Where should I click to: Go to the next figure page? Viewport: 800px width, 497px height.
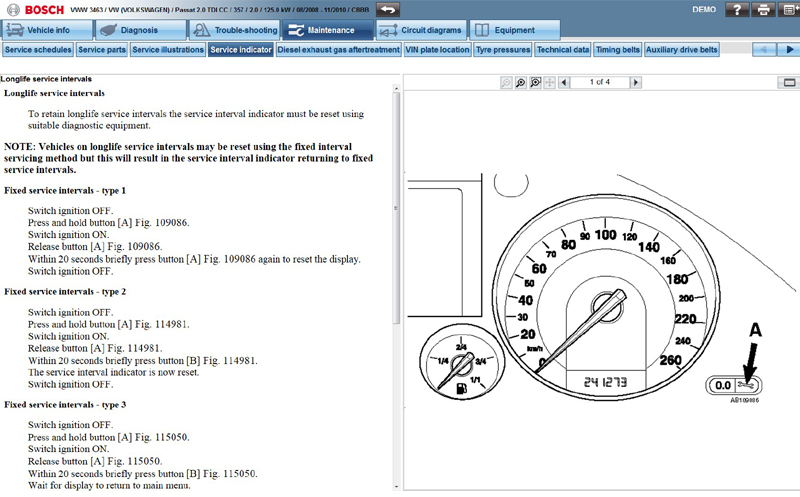pyautogui.click(x=636, y=82)
